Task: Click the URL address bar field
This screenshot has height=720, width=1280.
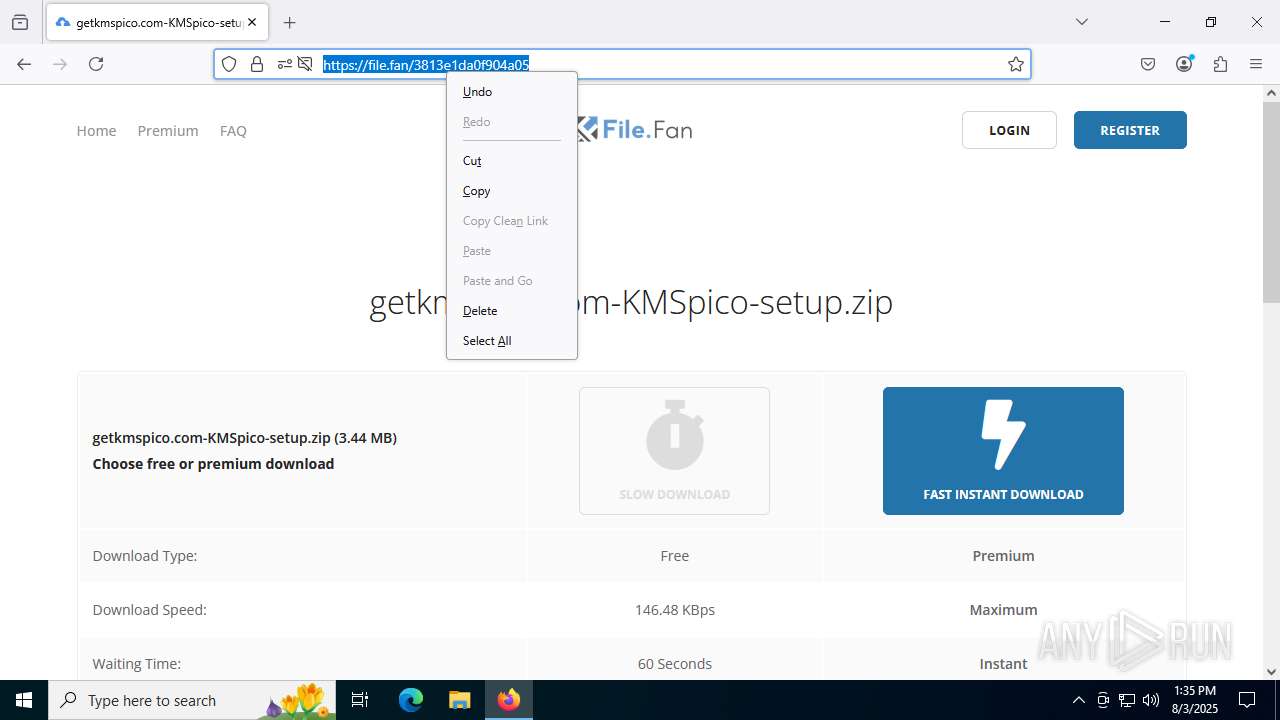Action: [x=622, y=64]
